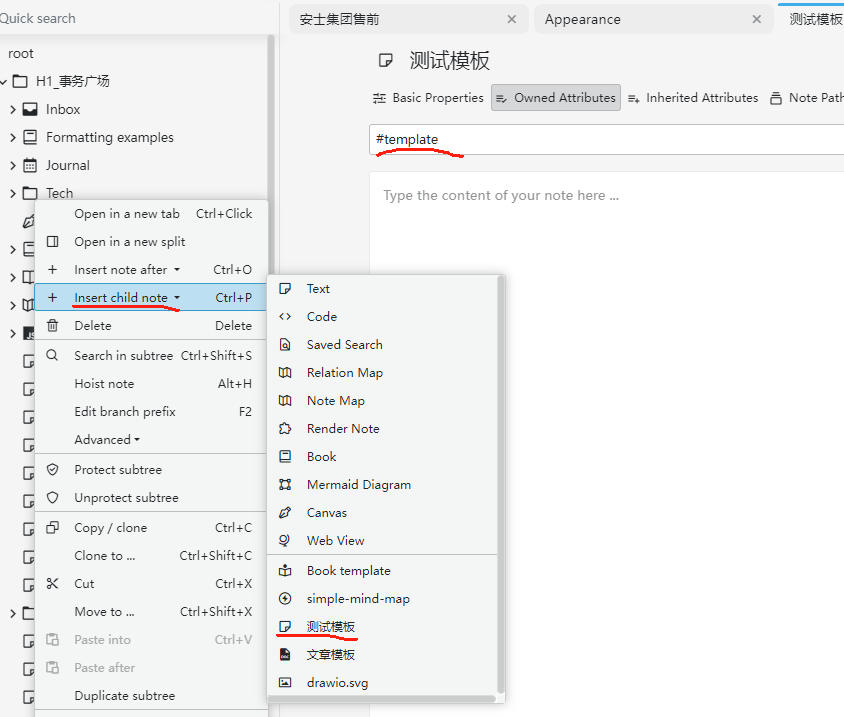Switch to the Appearance tab
This screenshot has height=717, width=844.
[583, 19]
